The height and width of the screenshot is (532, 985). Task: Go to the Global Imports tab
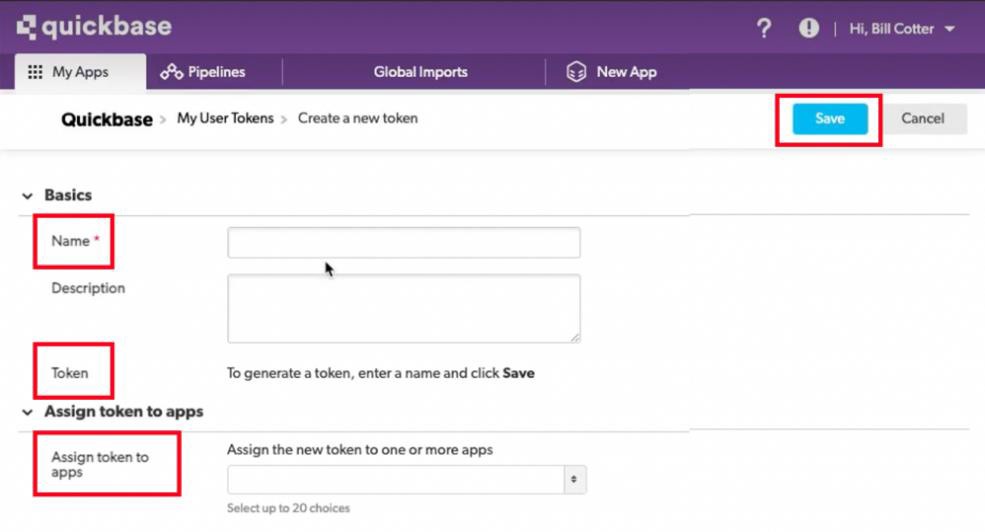click(420, 72)
